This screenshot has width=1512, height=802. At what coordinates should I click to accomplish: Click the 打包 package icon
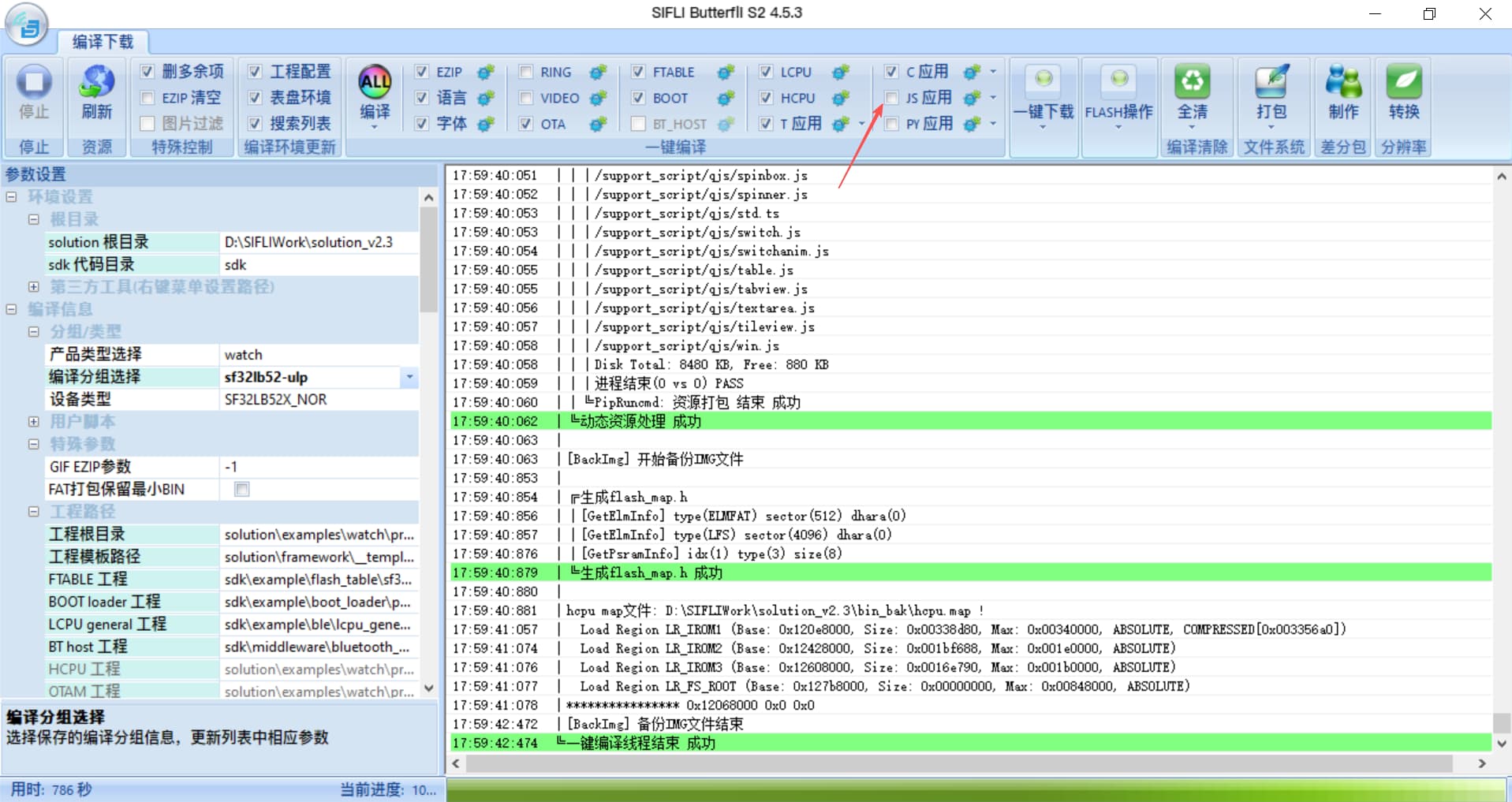pyautogui.click(x=1271, y=82)
